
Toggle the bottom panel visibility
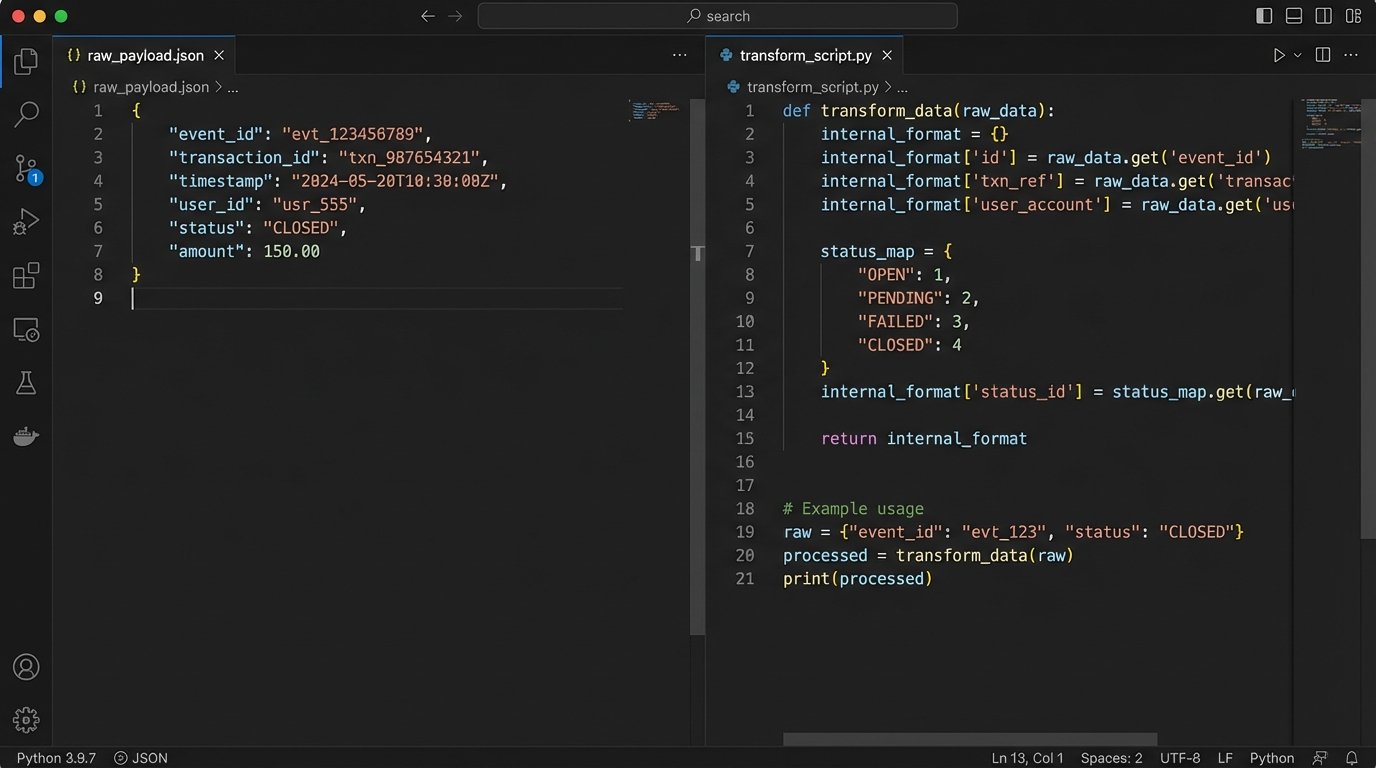point(1293,16)
